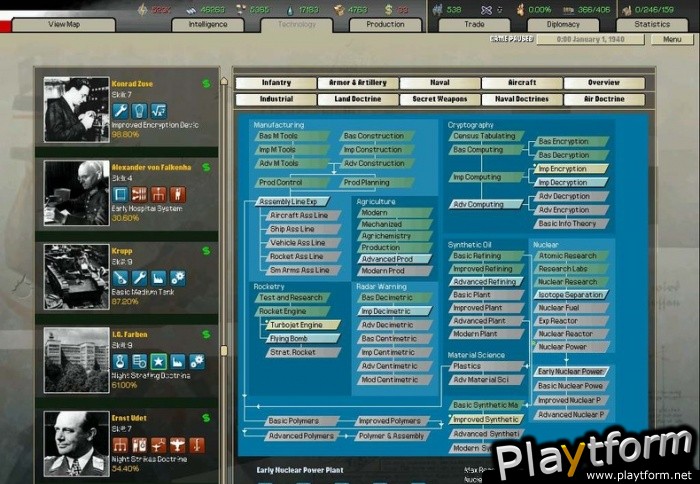Screen dimensions: 700x484
Task: Select the Imp Encryption technology
Action: 571,169
